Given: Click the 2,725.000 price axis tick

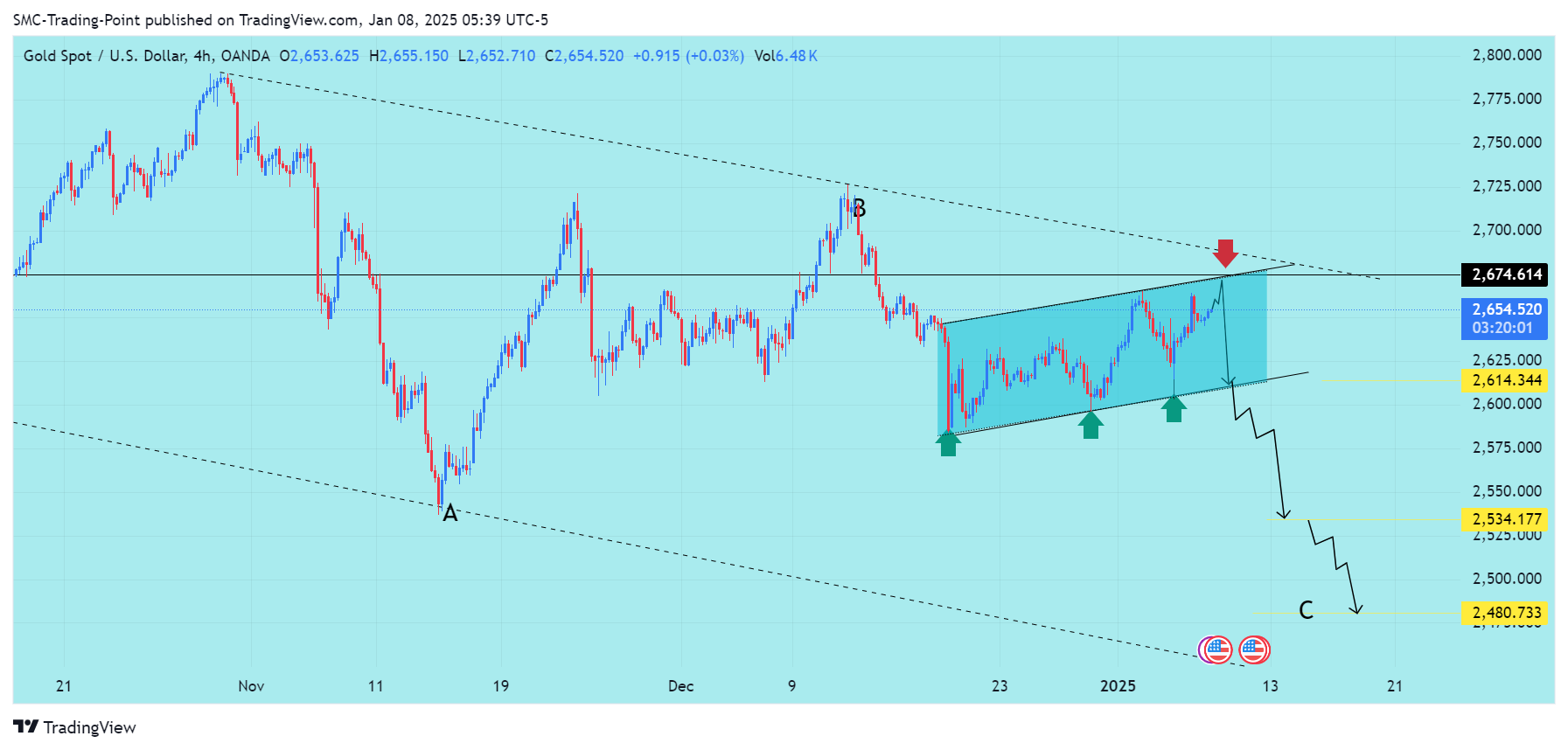Looking at the screenshot, I should (1507, 186).
